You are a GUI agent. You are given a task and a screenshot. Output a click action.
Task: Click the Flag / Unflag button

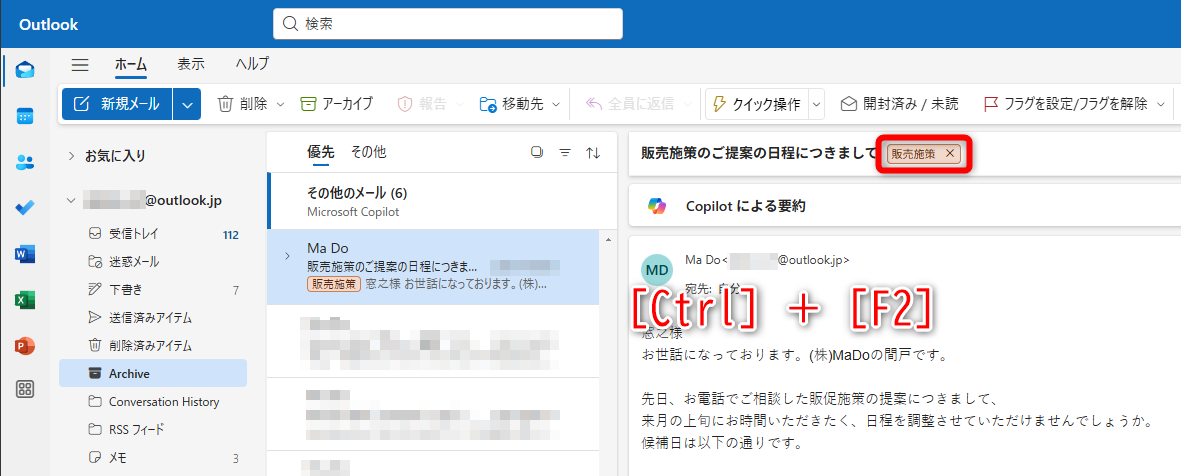pos(1065,104)
